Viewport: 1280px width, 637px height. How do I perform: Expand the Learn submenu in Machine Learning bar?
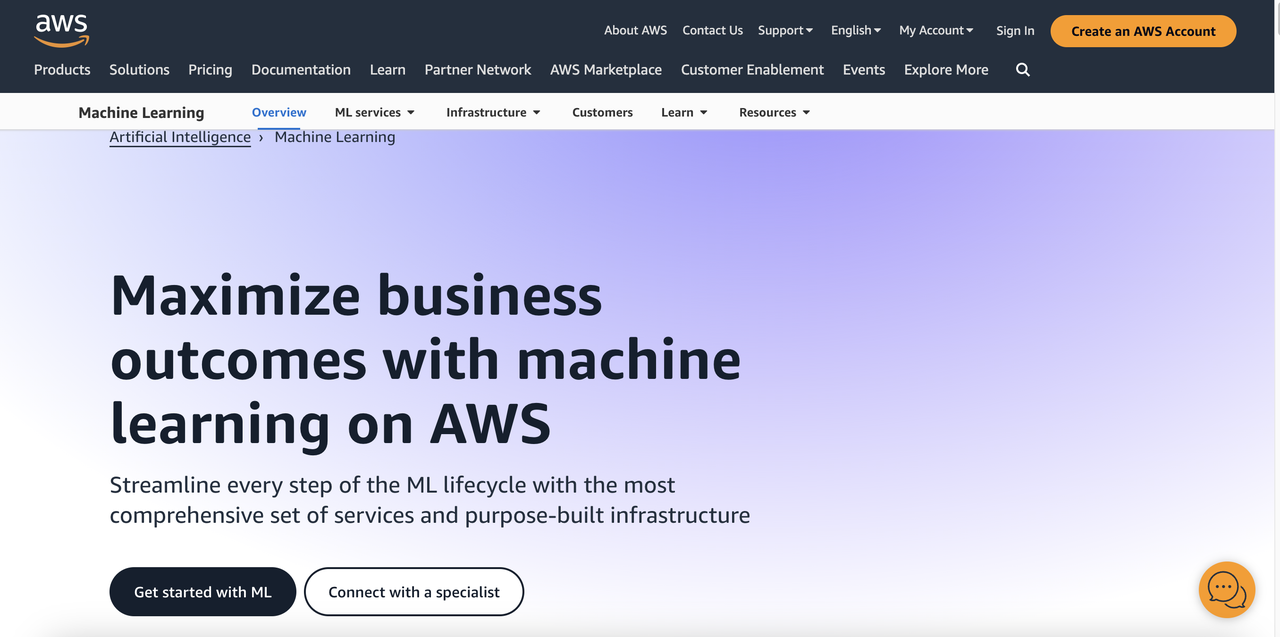[x=684, y=113]
